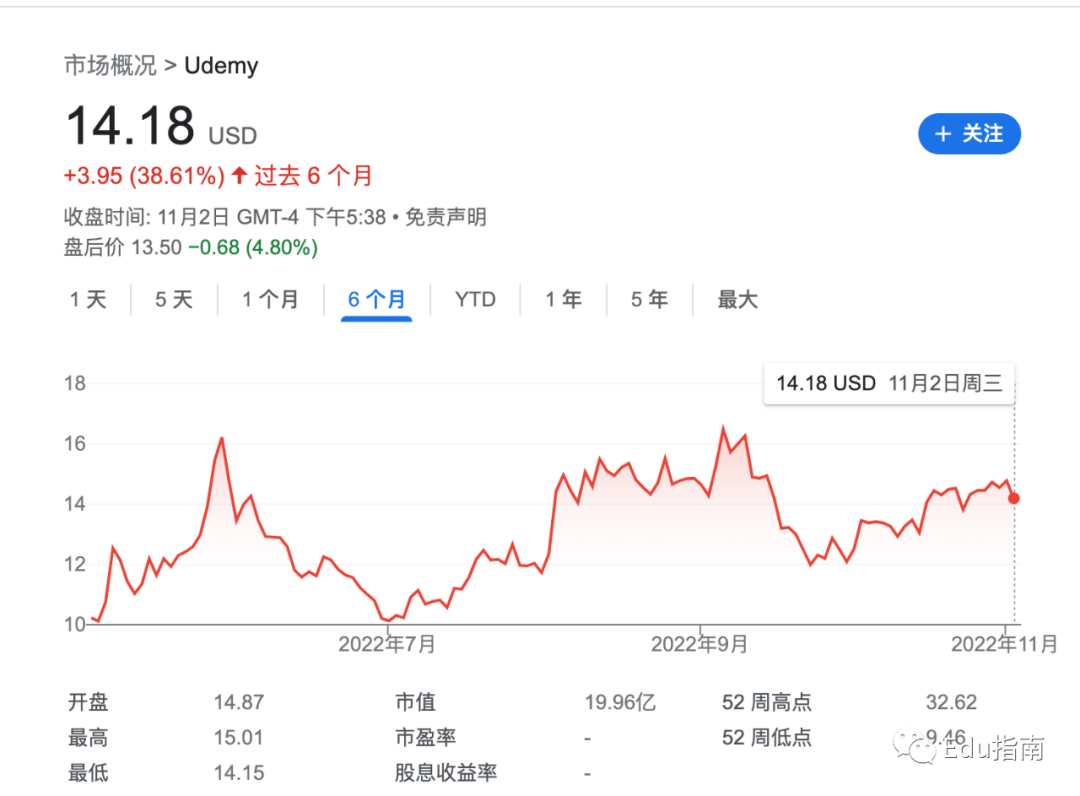Select the 1 天 range tab
1080x796 pixels.
pyautogui.click(x=88, y=300)
